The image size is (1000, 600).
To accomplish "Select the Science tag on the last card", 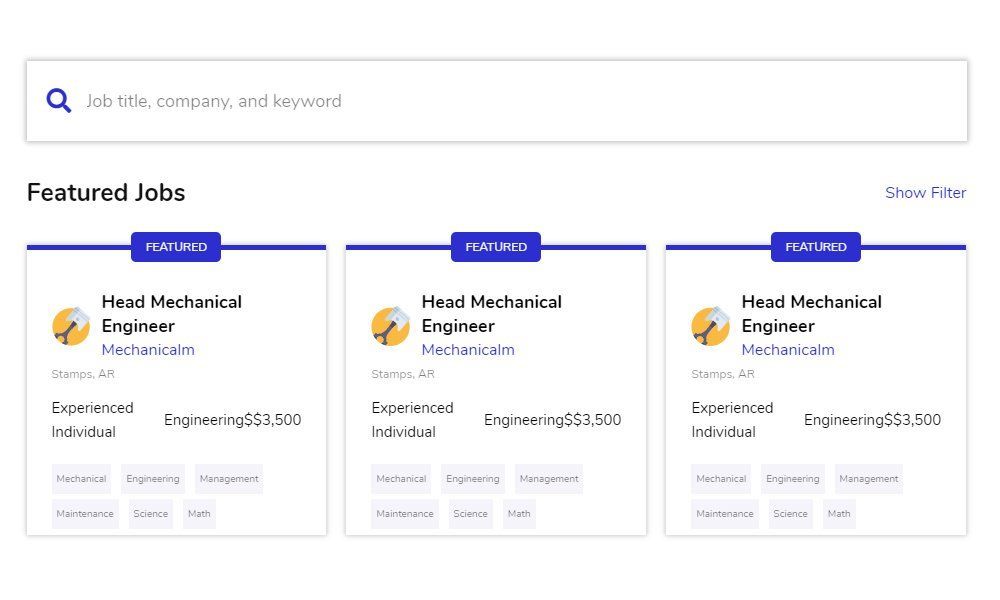I will tap(790, 514).
